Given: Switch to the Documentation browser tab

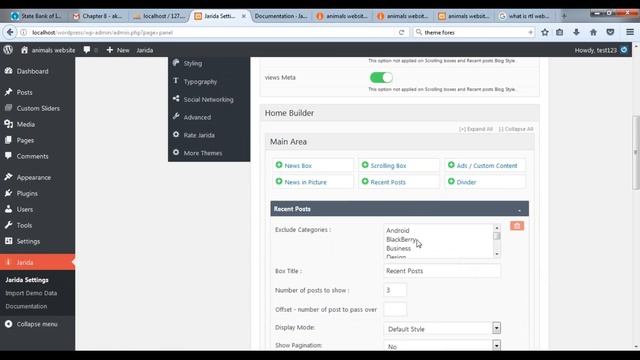Looking at the screenshot, I should click(281, 16).
